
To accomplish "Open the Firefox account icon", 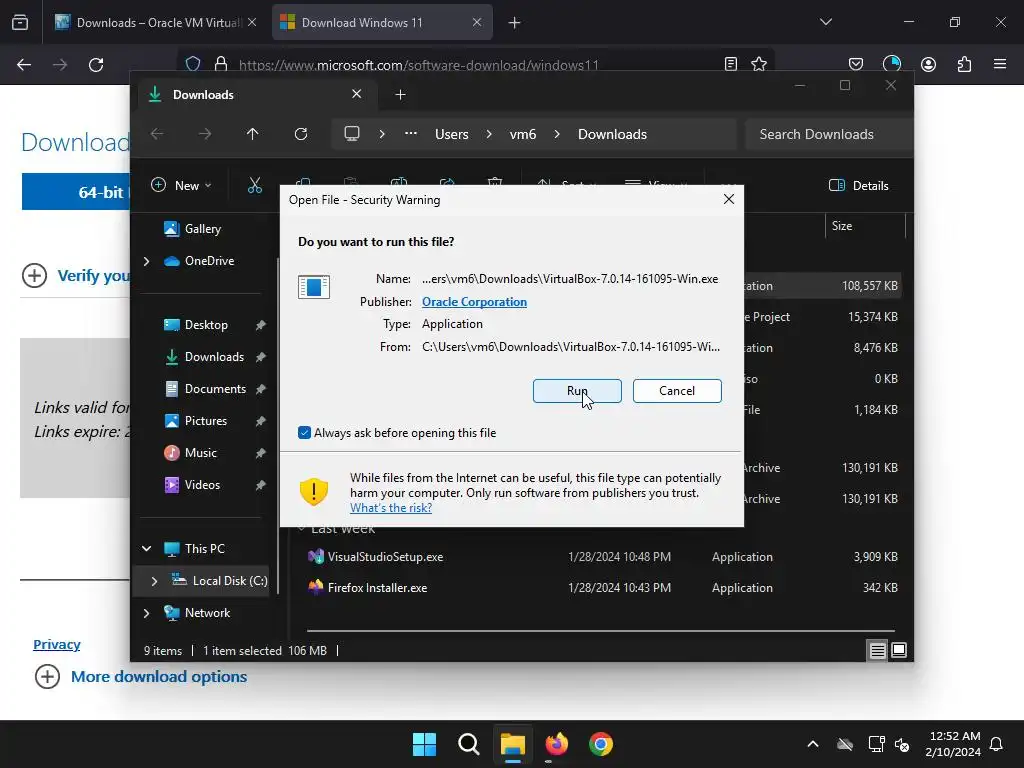I will [x=928, y=64].
